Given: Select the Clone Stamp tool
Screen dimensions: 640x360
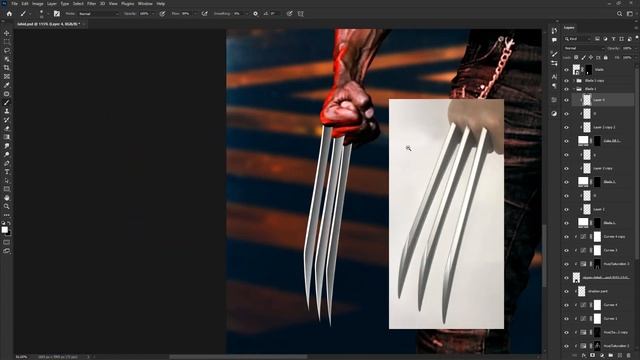Looking at the screenshot, I should 7,111.
